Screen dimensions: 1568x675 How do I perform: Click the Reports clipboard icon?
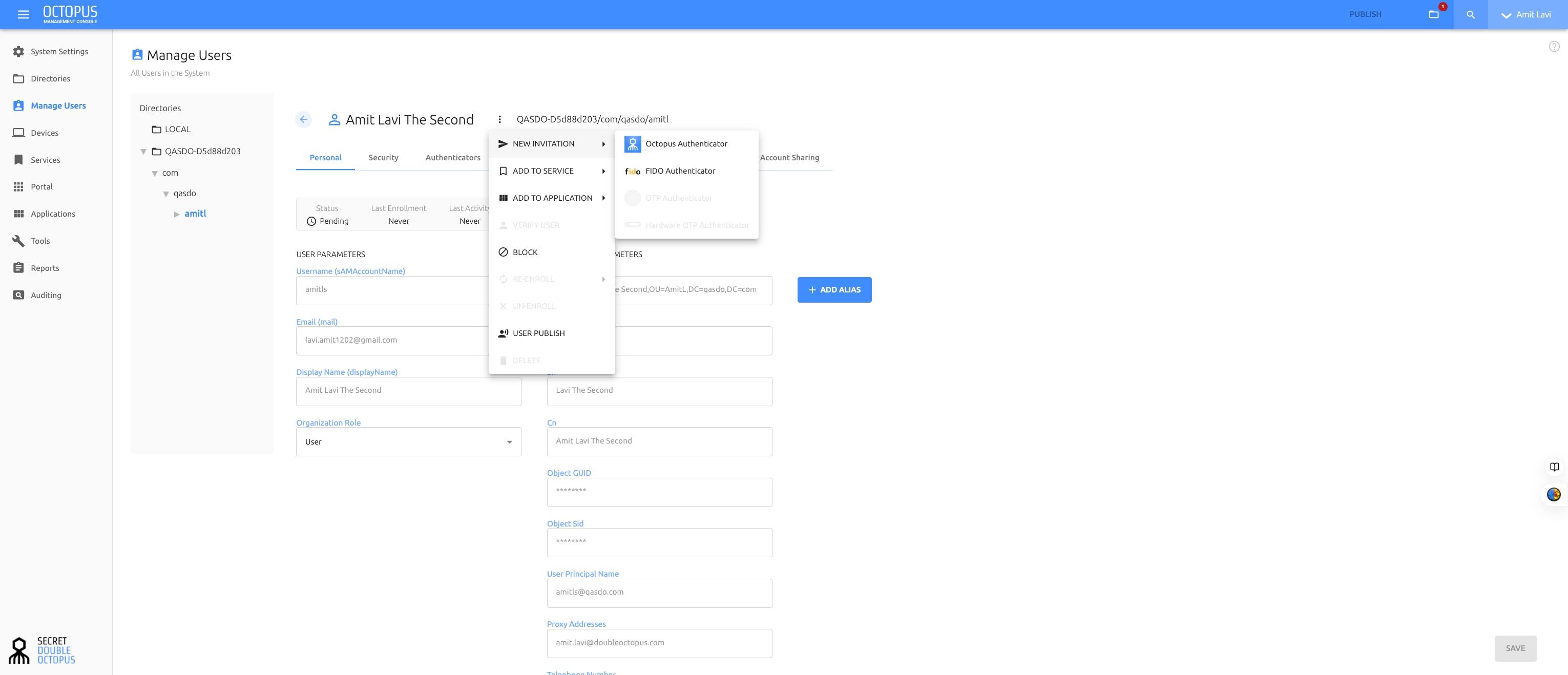[19, 268]
